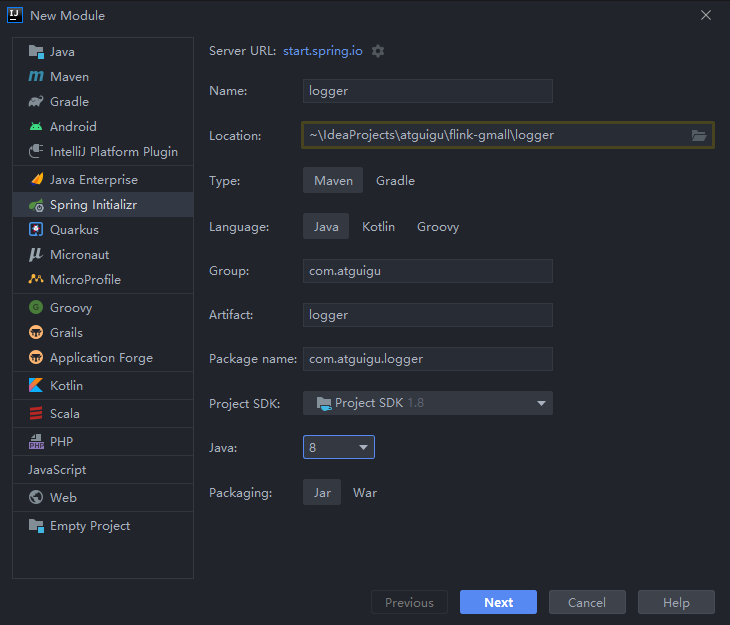Click the Empty Project folder icon
This screenshot has height=625, width=730.
pos(36,526)
